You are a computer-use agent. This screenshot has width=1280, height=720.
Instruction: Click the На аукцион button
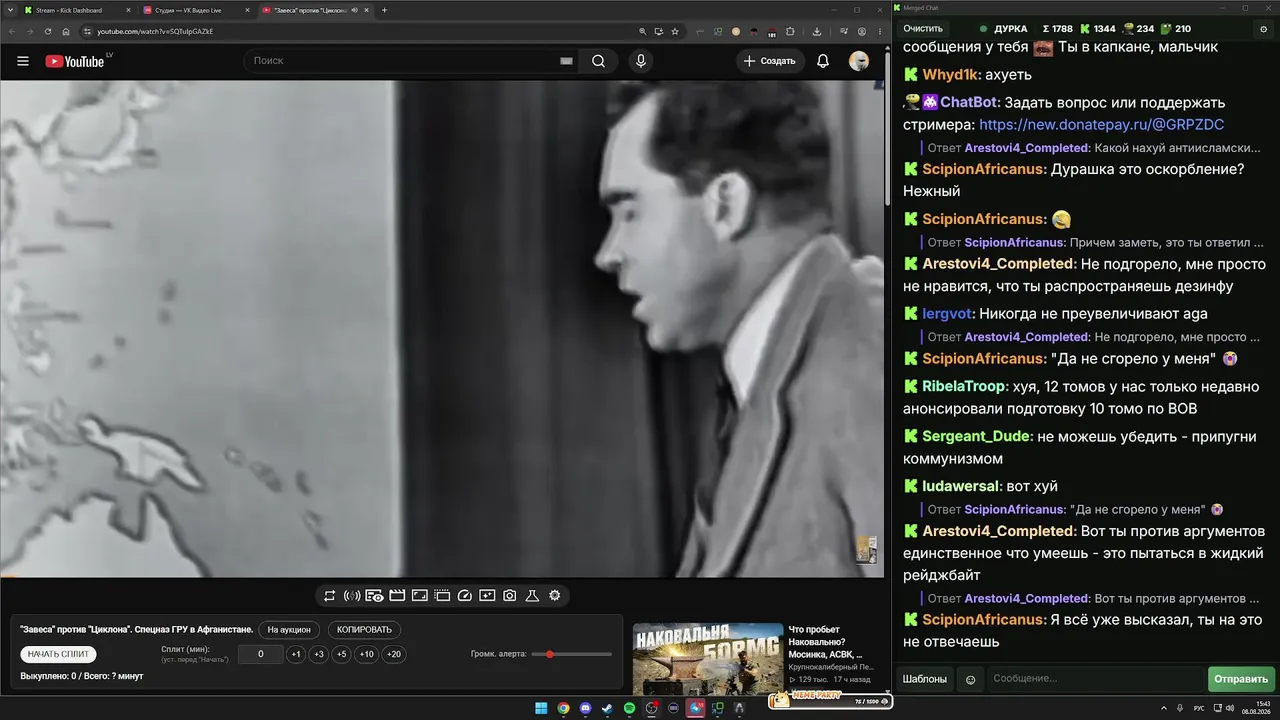click(x=290, y=630)
